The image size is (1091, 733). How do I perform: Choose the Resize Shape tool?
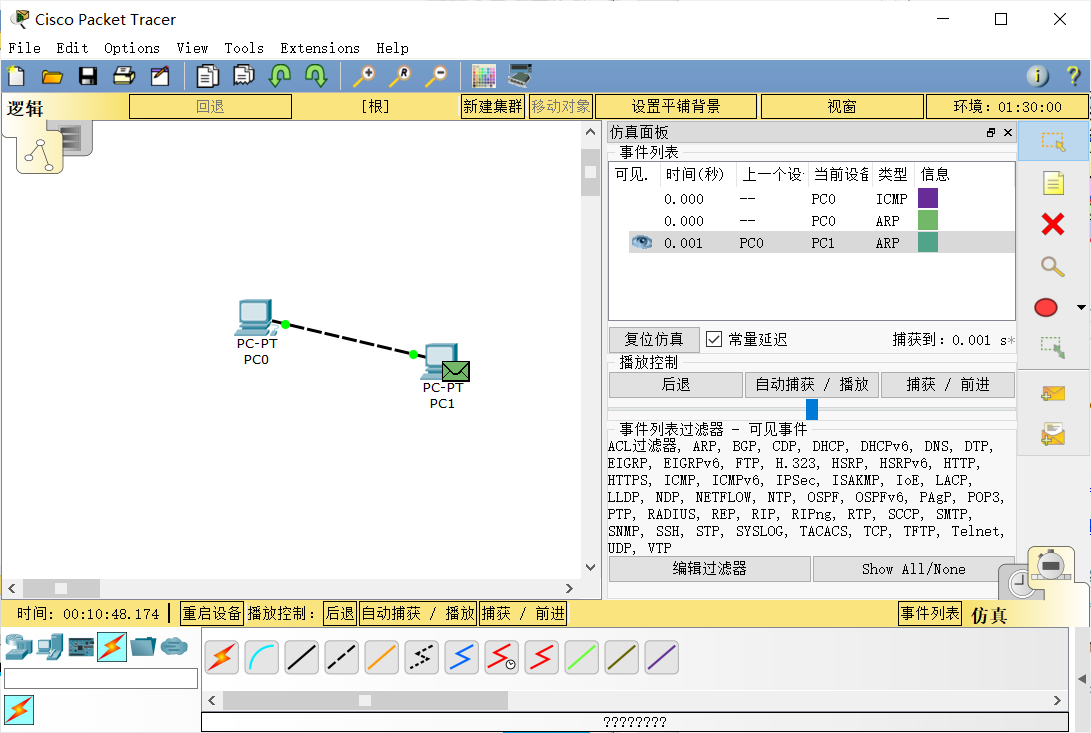1053,347
